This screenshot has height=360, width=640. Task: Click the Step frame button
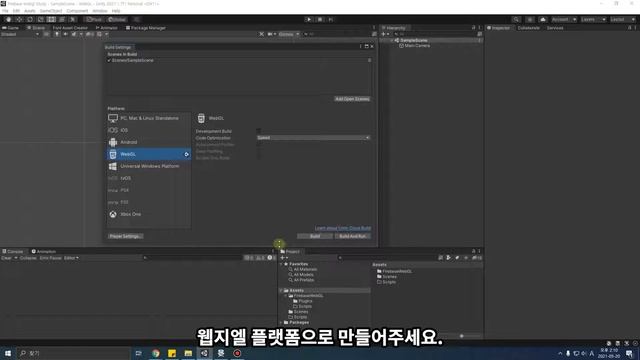(331, 20)
